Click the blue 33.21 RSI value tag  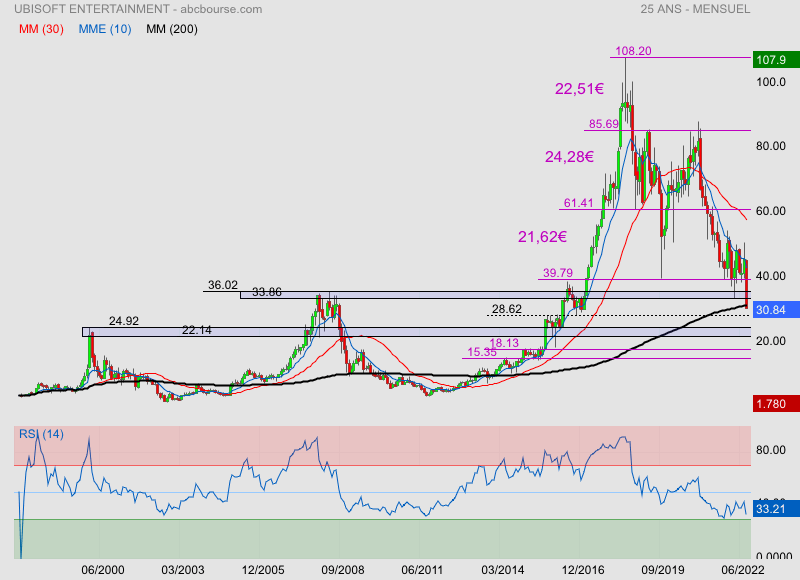[x=776, y=509]
